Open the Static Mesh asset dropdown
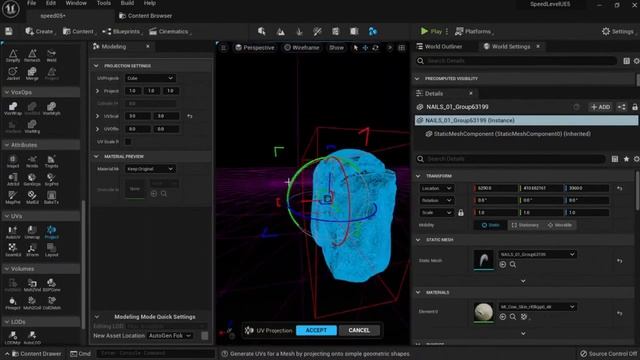 (537, 254)
